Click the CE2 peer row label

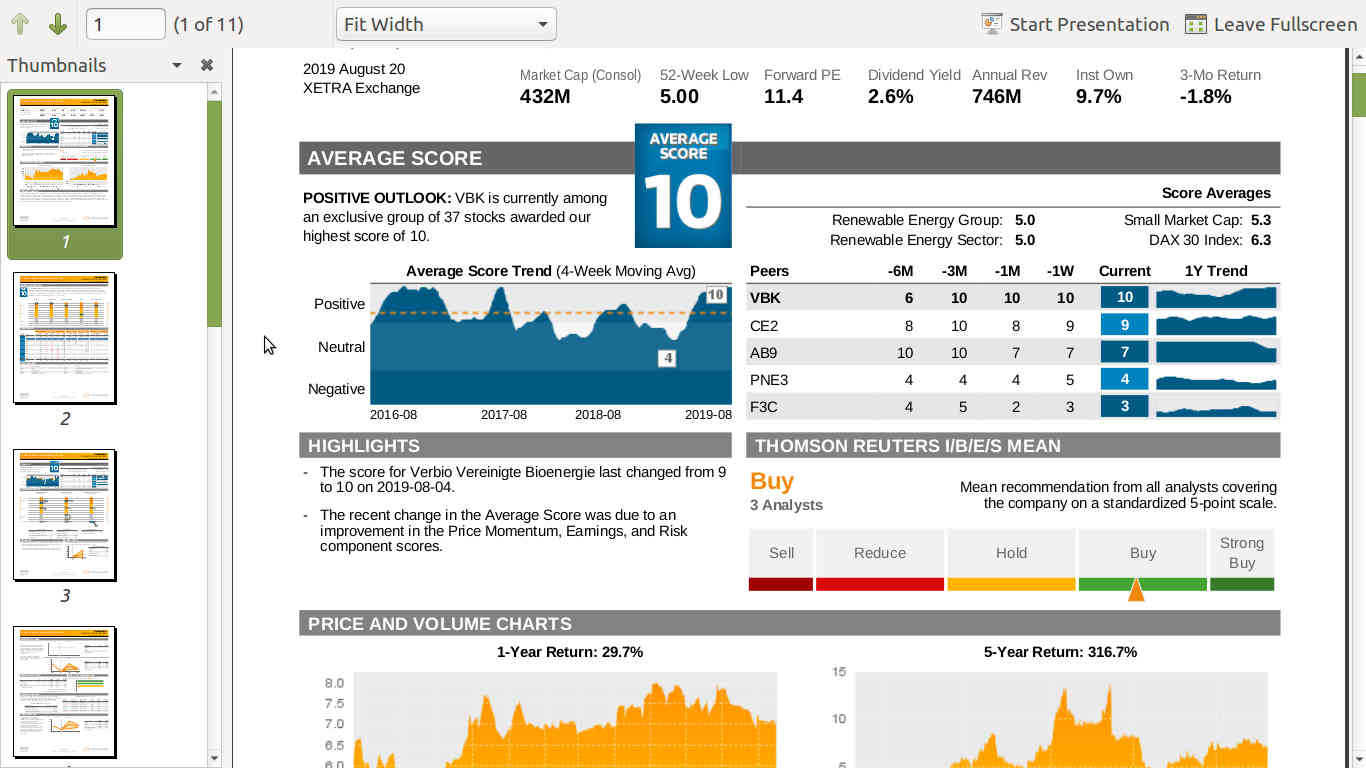point(764,325)
